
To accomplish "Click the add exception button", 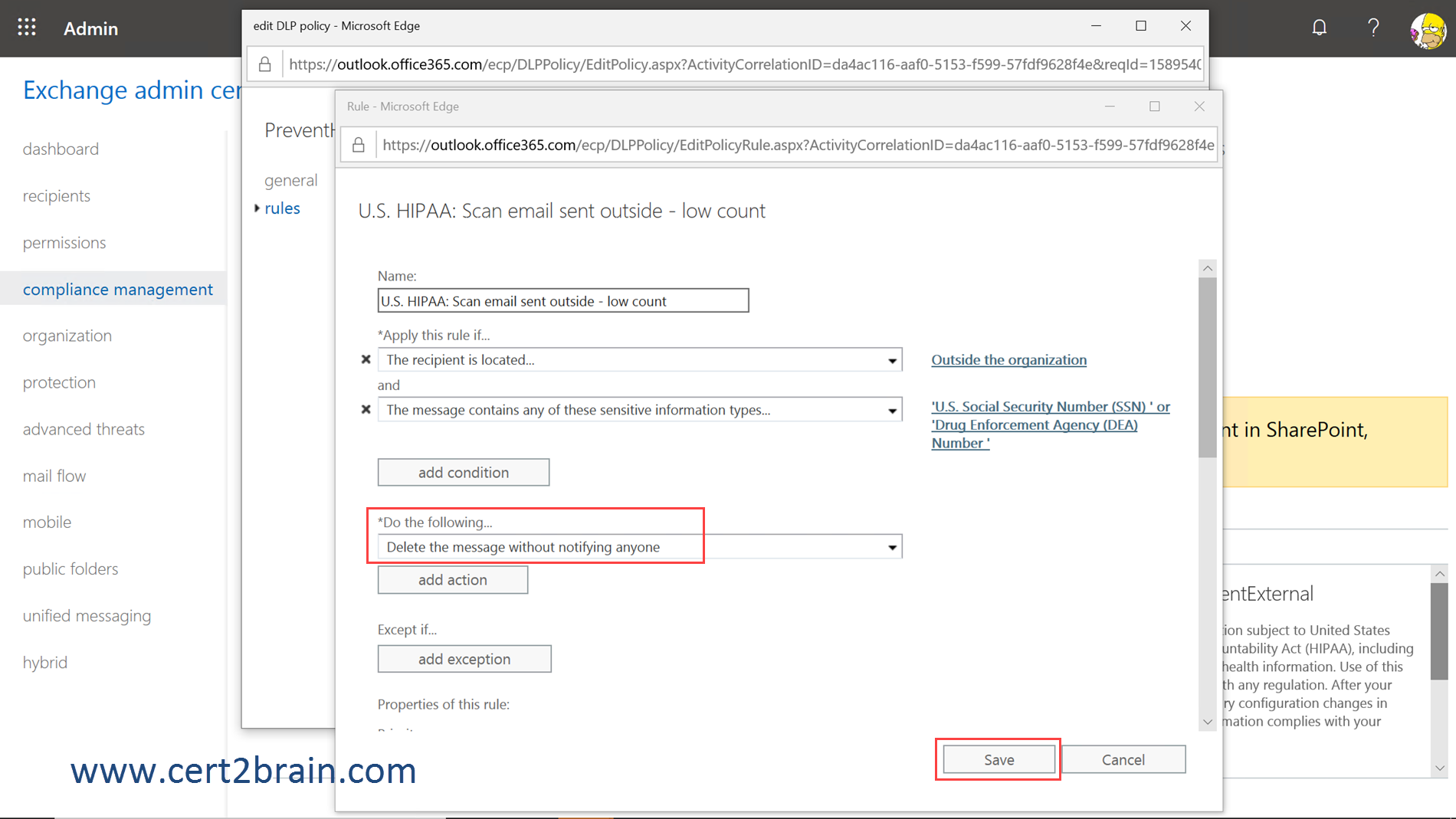I will click(x=464, y=659).
